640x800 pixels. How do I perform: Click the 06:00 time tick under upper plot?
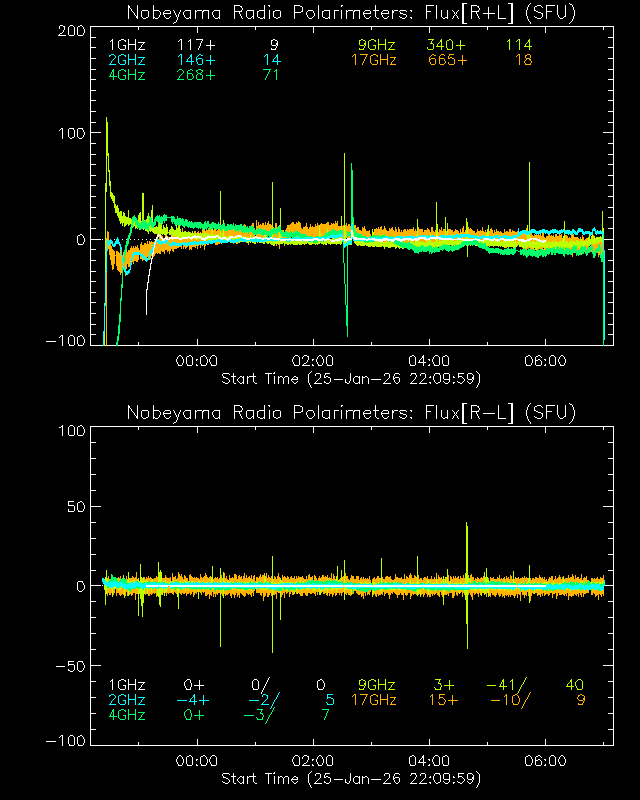click(x=546, y=360)
